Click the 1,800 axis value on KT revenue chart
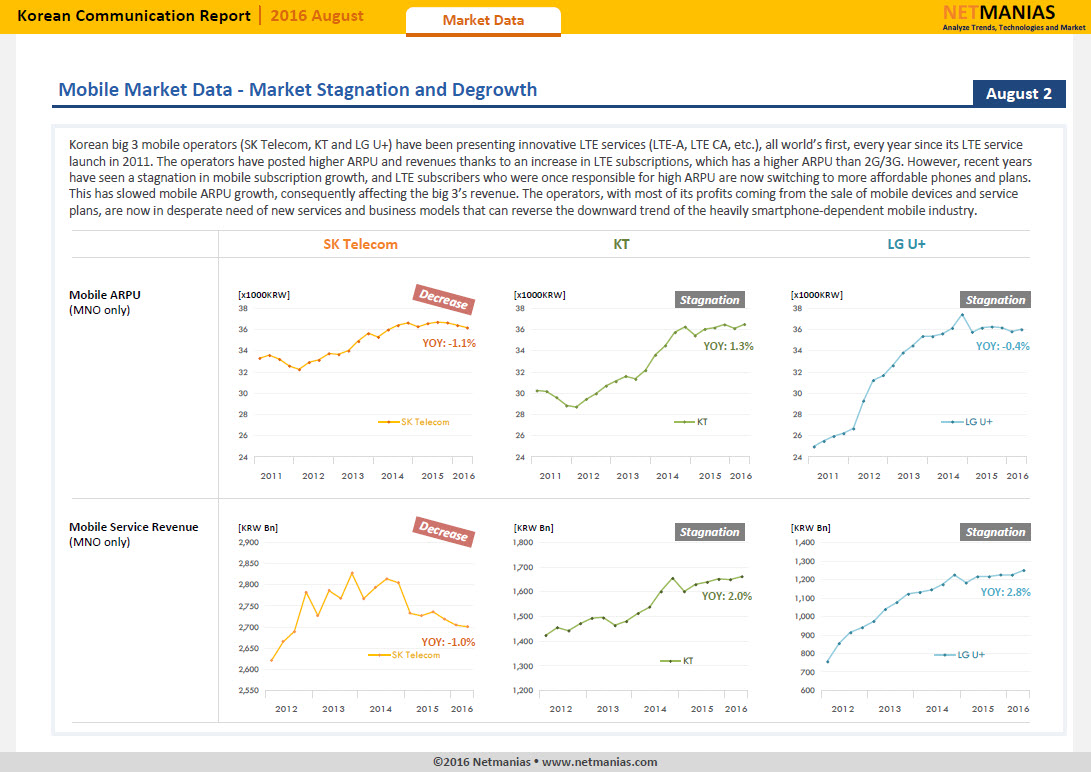The width and height of the screenshot is (1091, 772). point(523,542)
